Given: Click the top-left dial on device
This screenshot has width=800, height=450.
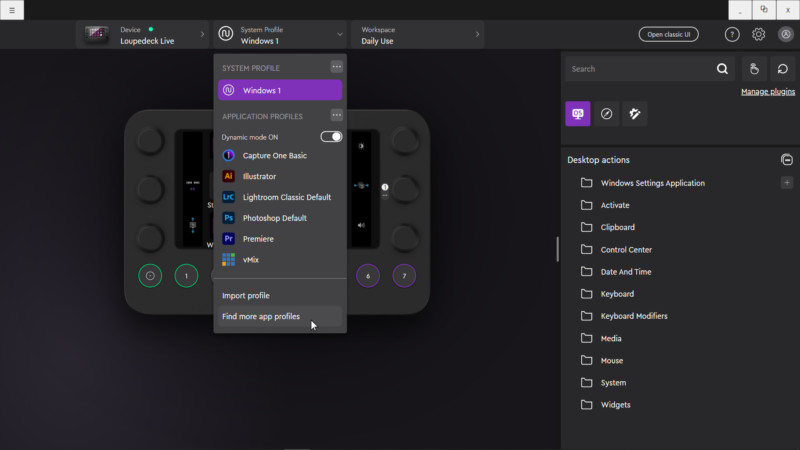Looking at the screenshot, I should 150,141.
